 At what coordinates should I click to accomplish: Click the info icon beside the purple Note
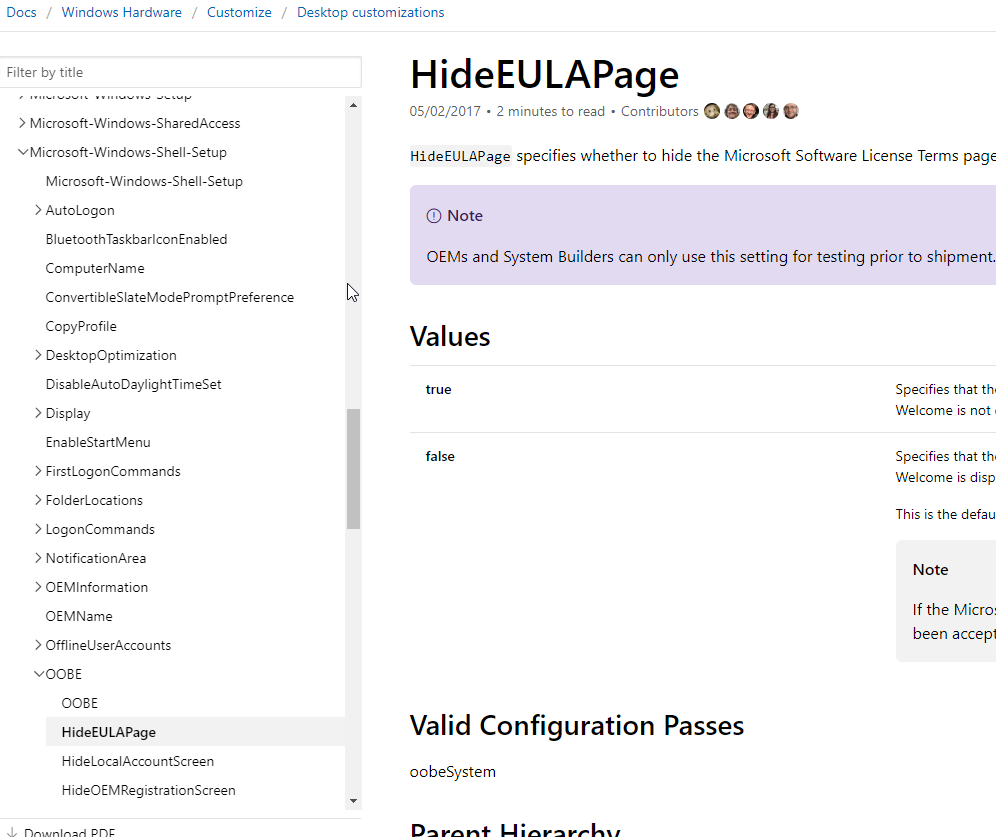(433, 216)
